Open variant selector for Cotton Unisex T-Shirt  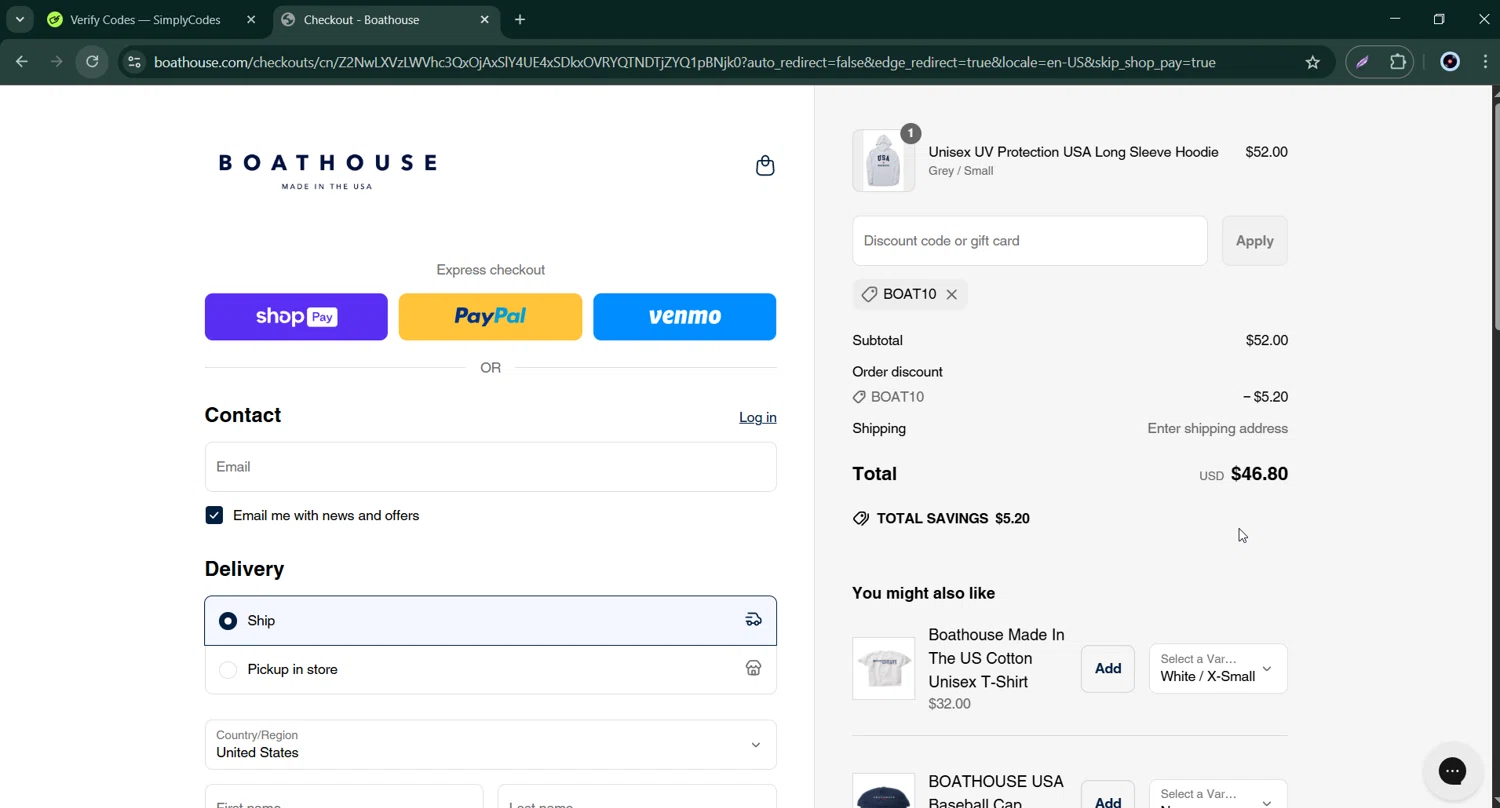click(x=1218, y=668)
